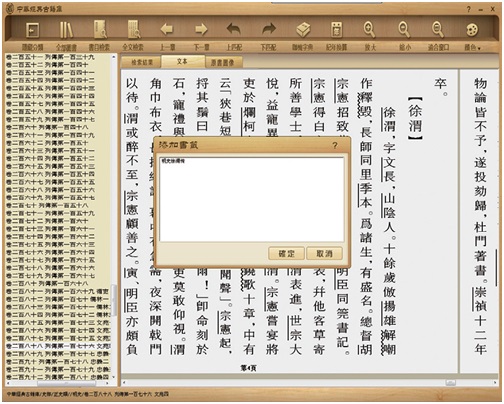Switch to the 檢索結果 tab
504x404 pixels.
pyautogui.click(x=142, y=62)
